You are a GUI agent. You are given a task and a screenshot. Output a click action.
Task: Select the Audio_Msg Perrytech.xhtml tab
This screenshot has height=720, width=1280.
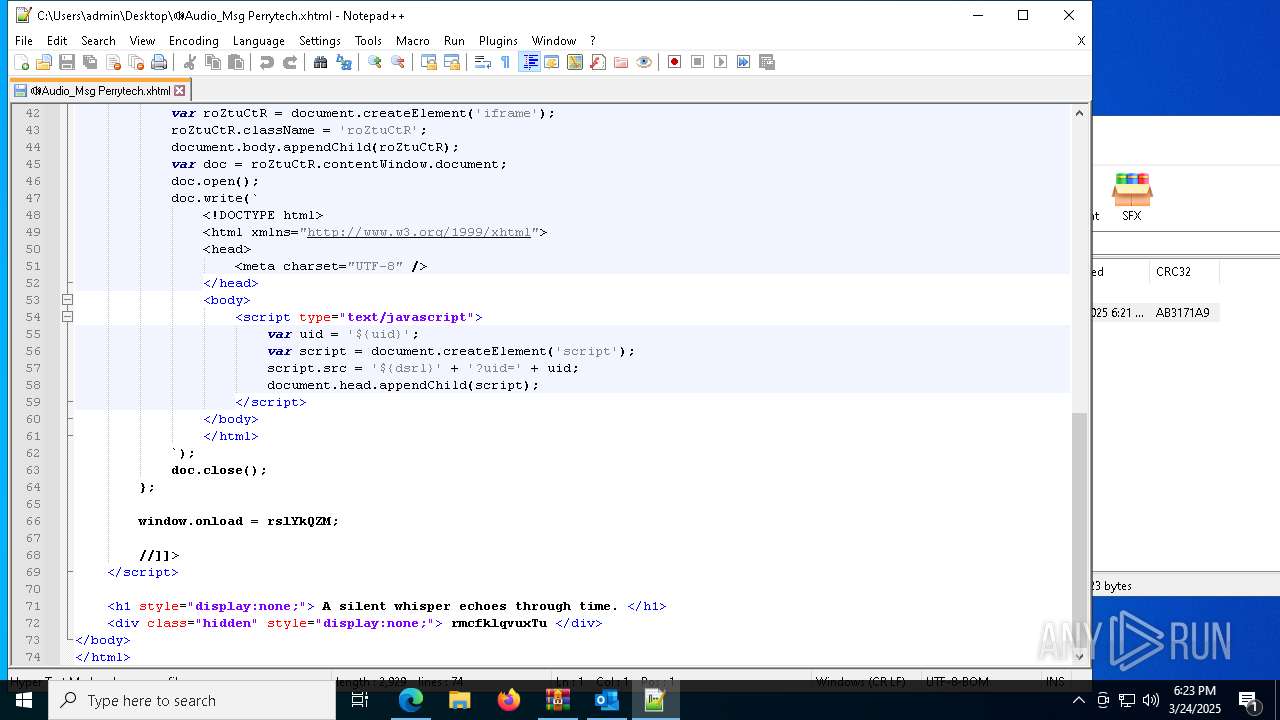(x=100, y=91)
